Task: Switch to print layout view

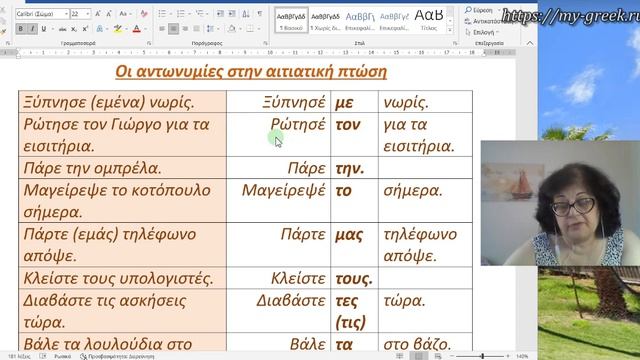Action: click(x=418, y=356)
